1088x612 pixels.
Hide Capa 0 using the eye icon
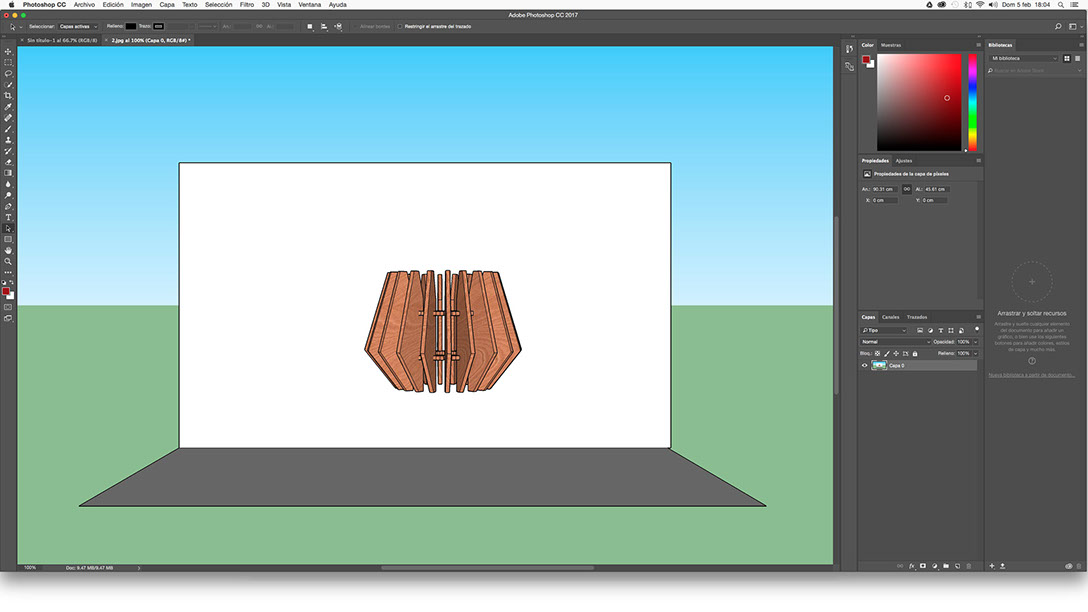point(865,366)
